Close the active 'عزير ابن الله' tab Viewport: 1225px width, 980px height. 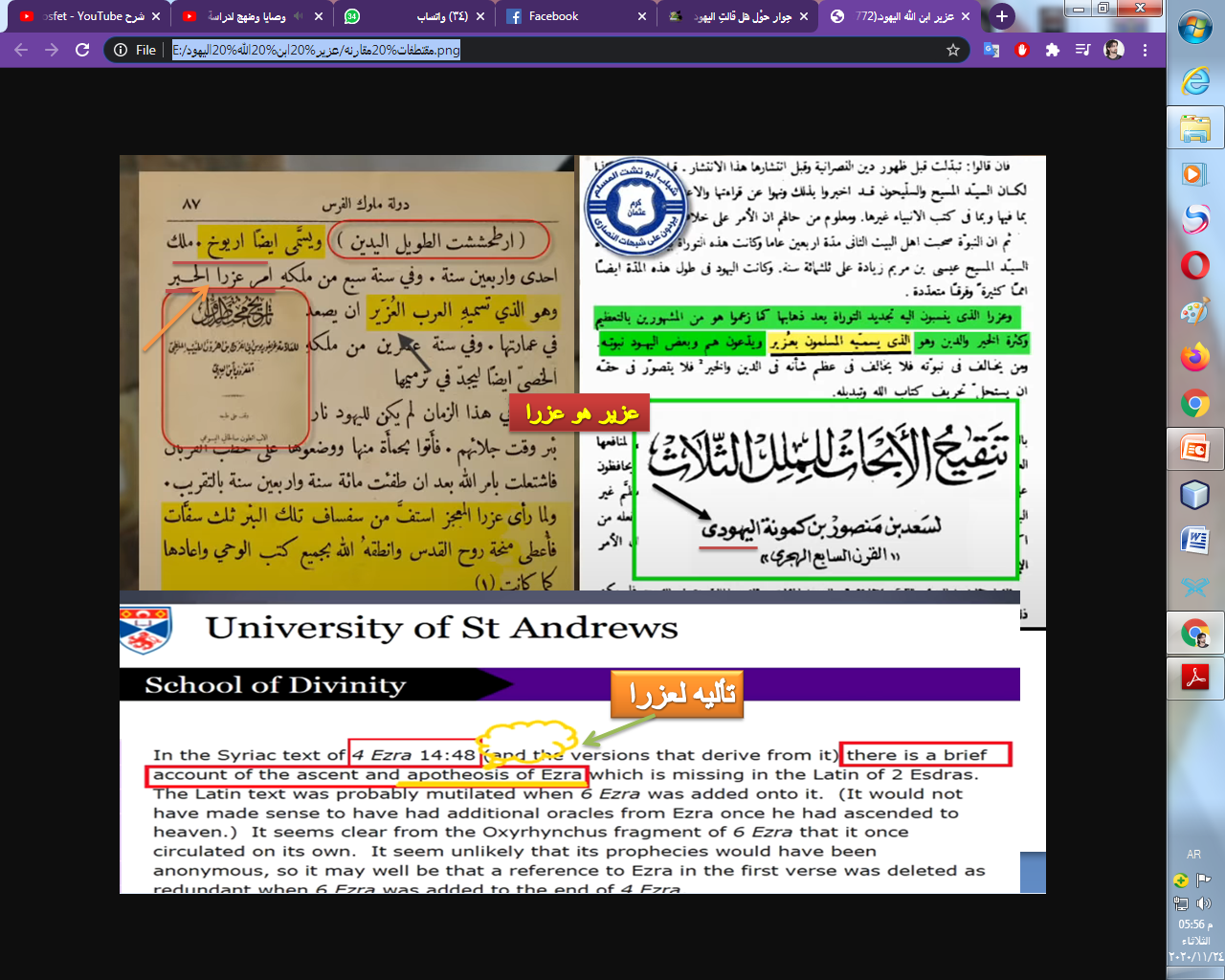pos(965,16)
